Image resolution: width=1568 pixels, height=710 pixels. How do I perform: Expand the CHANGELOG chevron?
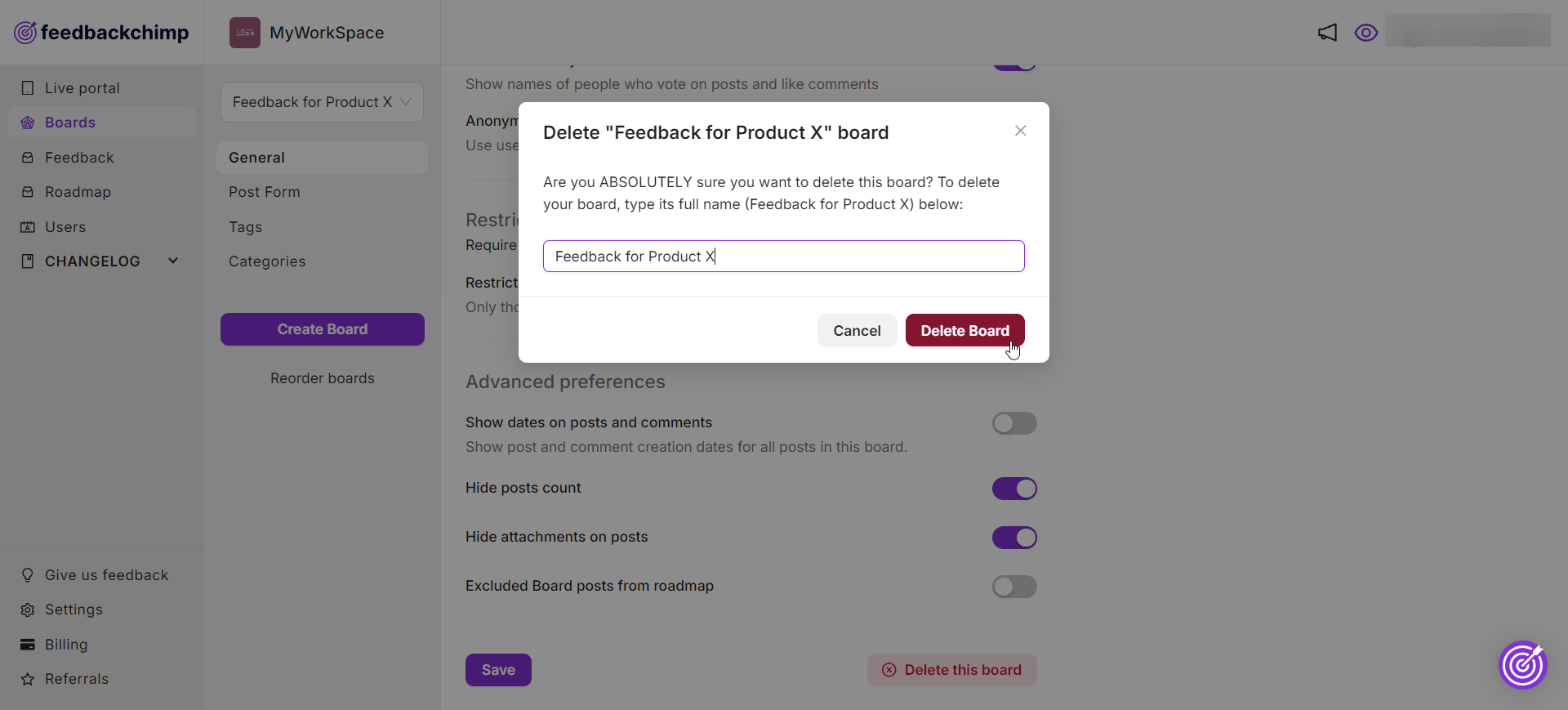[173, 261]
